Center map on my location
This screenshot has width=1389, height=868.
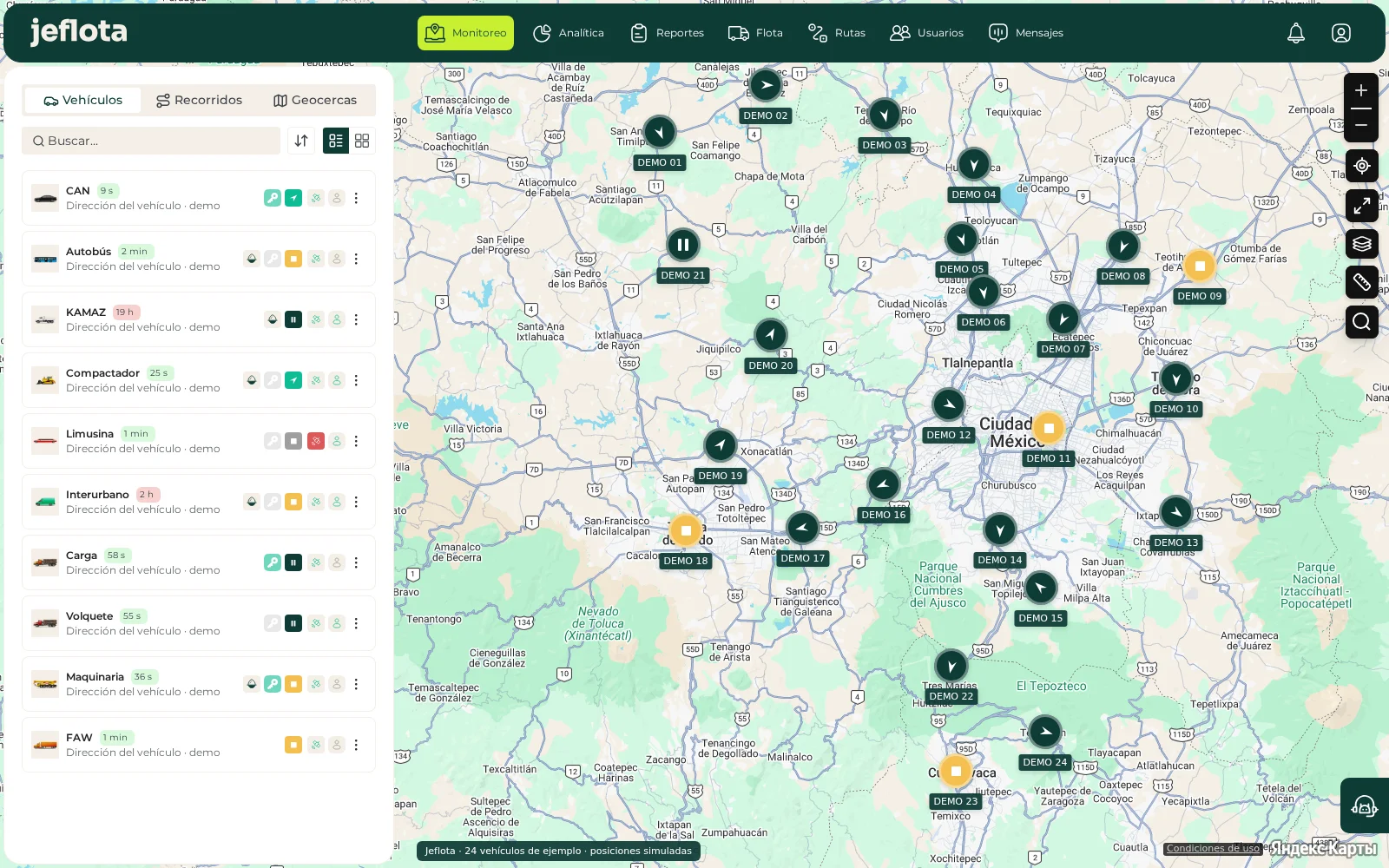click(x=1362, y=166)
